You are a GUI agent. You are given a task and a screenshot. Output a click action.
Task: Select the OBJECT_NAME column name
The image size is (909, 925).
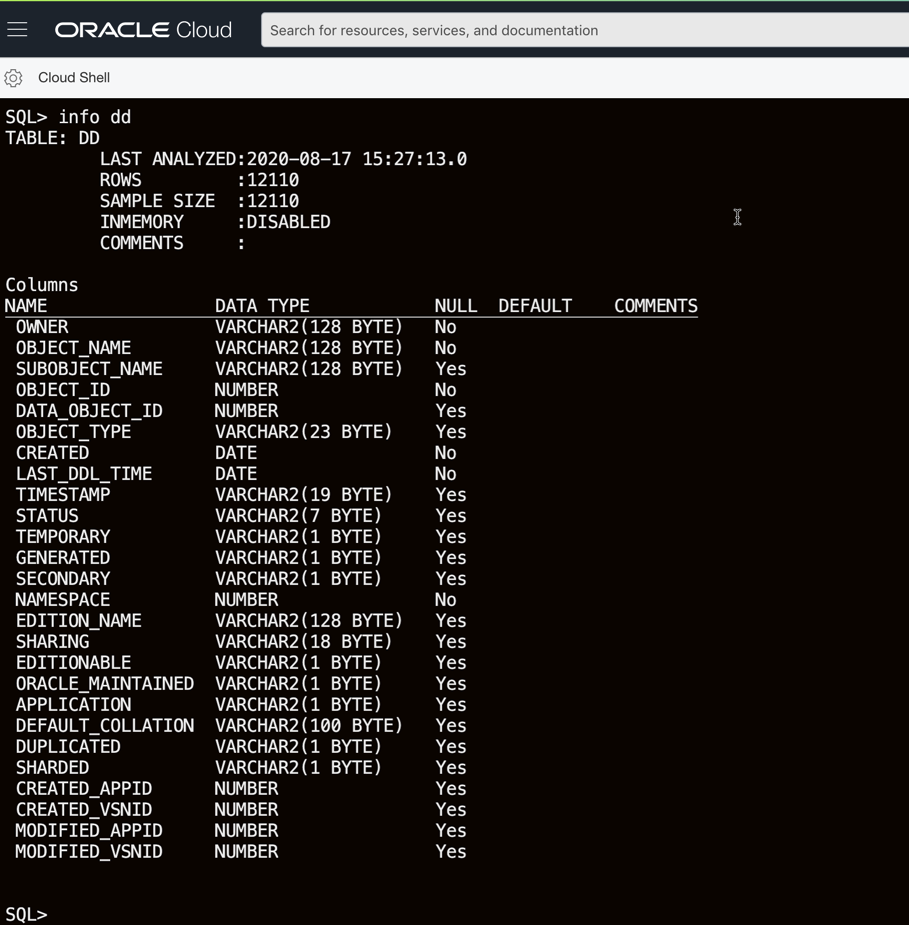[x=73, y=348]
